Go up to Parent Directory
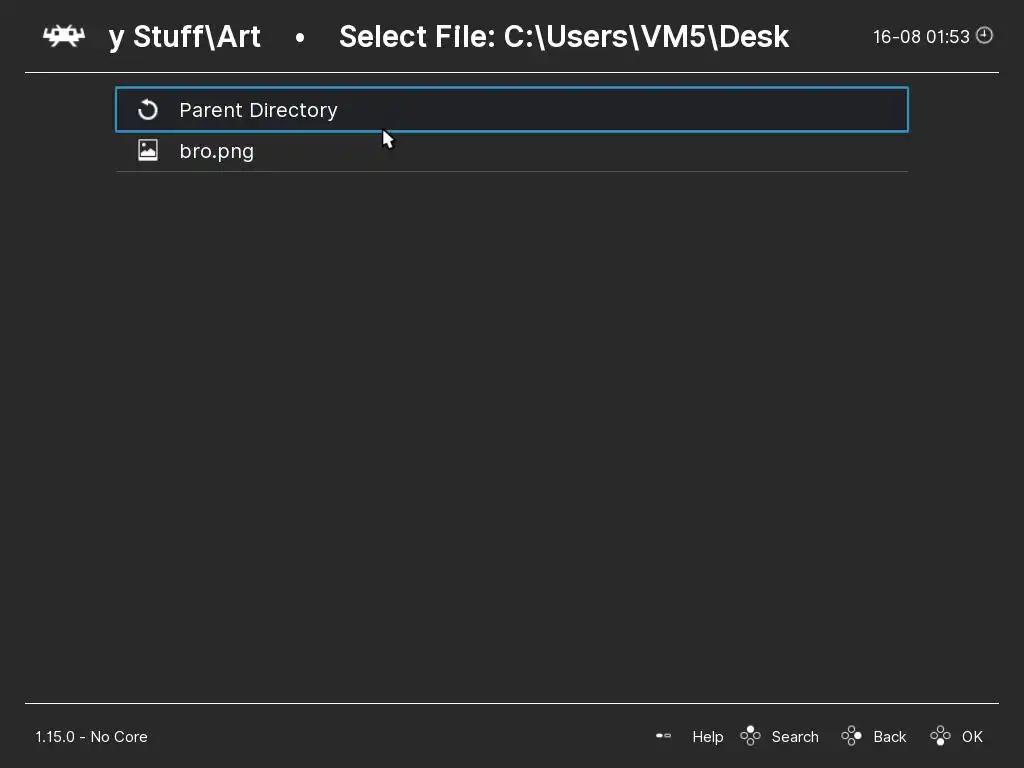This screenshot has height=768, width=1024. 258,110
